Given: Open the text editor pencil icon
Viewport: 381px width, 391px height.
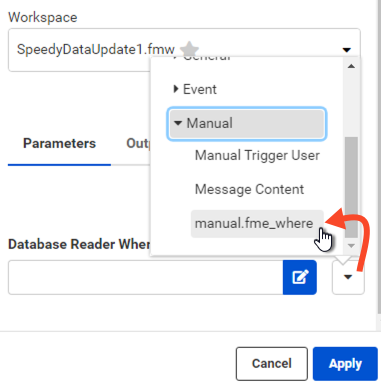Looking at the screenshot, I should (300, 277).
